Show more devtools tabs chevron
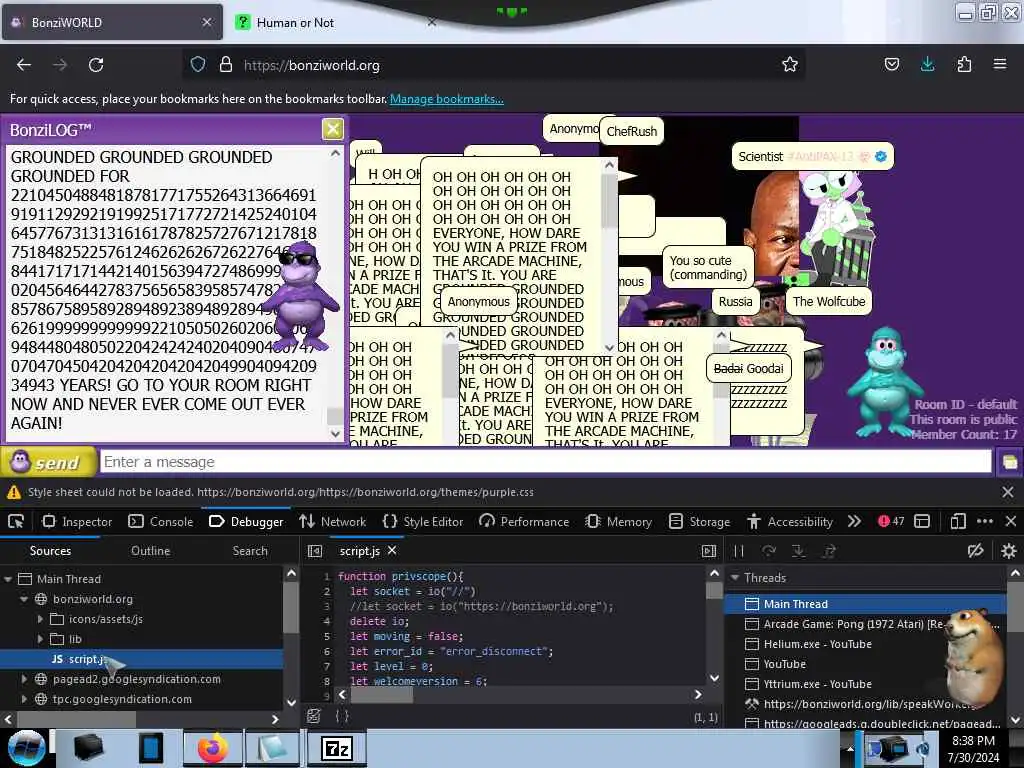This screenshot has width=1024, height=768. tap(854, 521)
